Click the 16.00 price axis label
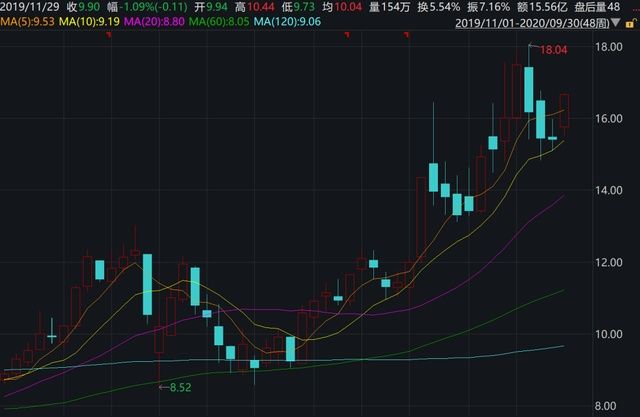This screenshot has height=417, width=640. coord(609,119)
